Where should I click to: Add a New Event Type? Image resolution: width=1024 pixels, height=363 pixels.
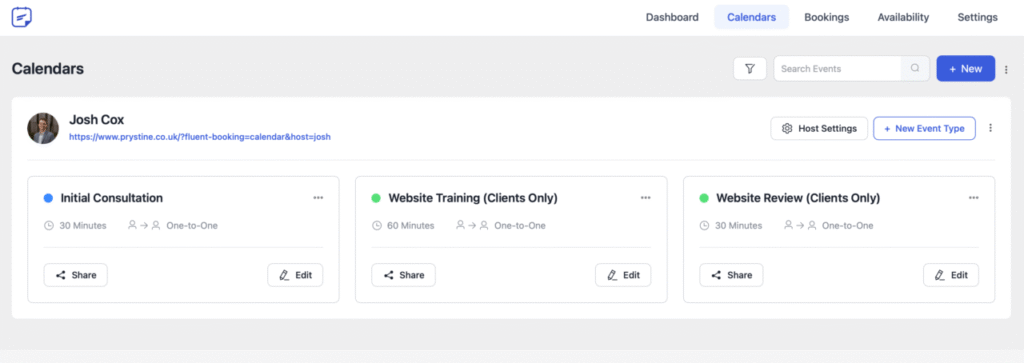tap(924, 129)
